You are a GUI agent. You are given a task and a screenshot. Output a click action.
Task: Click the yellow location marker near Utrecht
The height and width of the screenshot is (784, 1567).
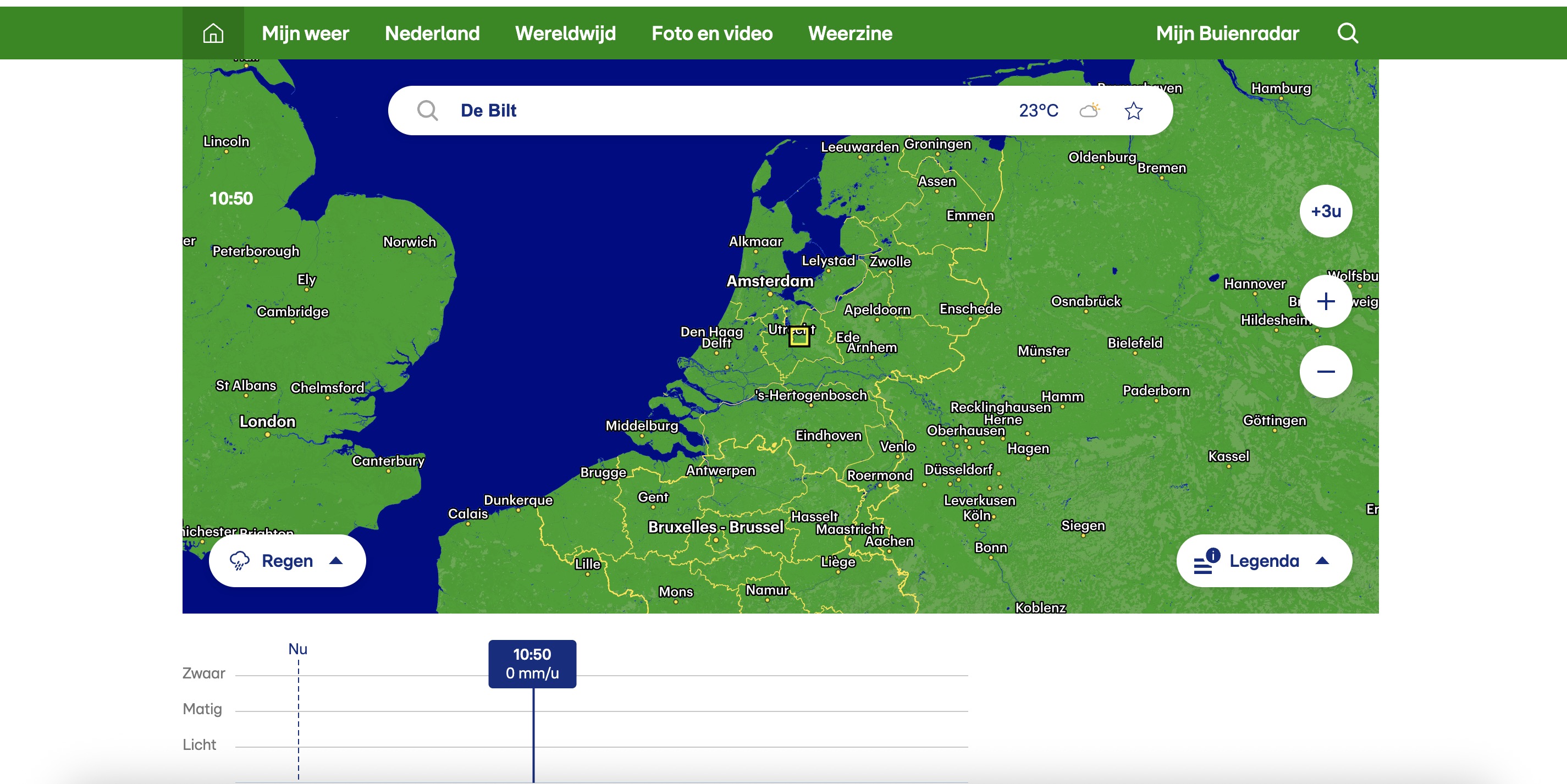pos(799,336)
